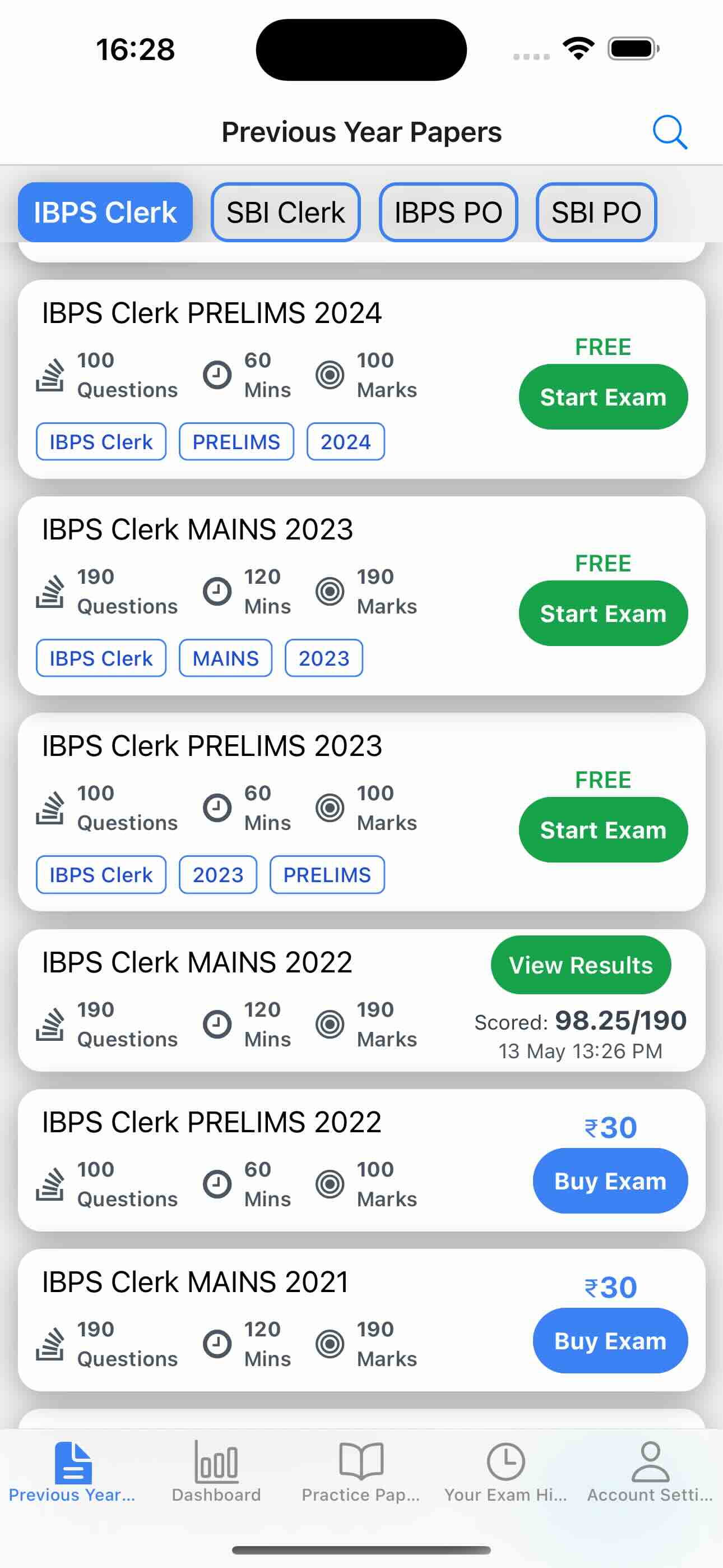
Task: Open Your Exam History clock icon
Action: (505, 1462)
